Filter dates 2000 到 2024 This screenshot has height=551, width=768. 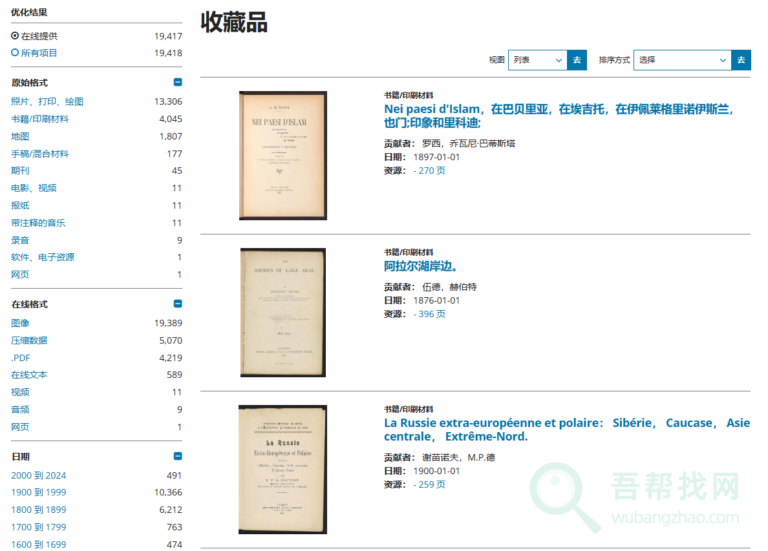(x=38, y=475)
